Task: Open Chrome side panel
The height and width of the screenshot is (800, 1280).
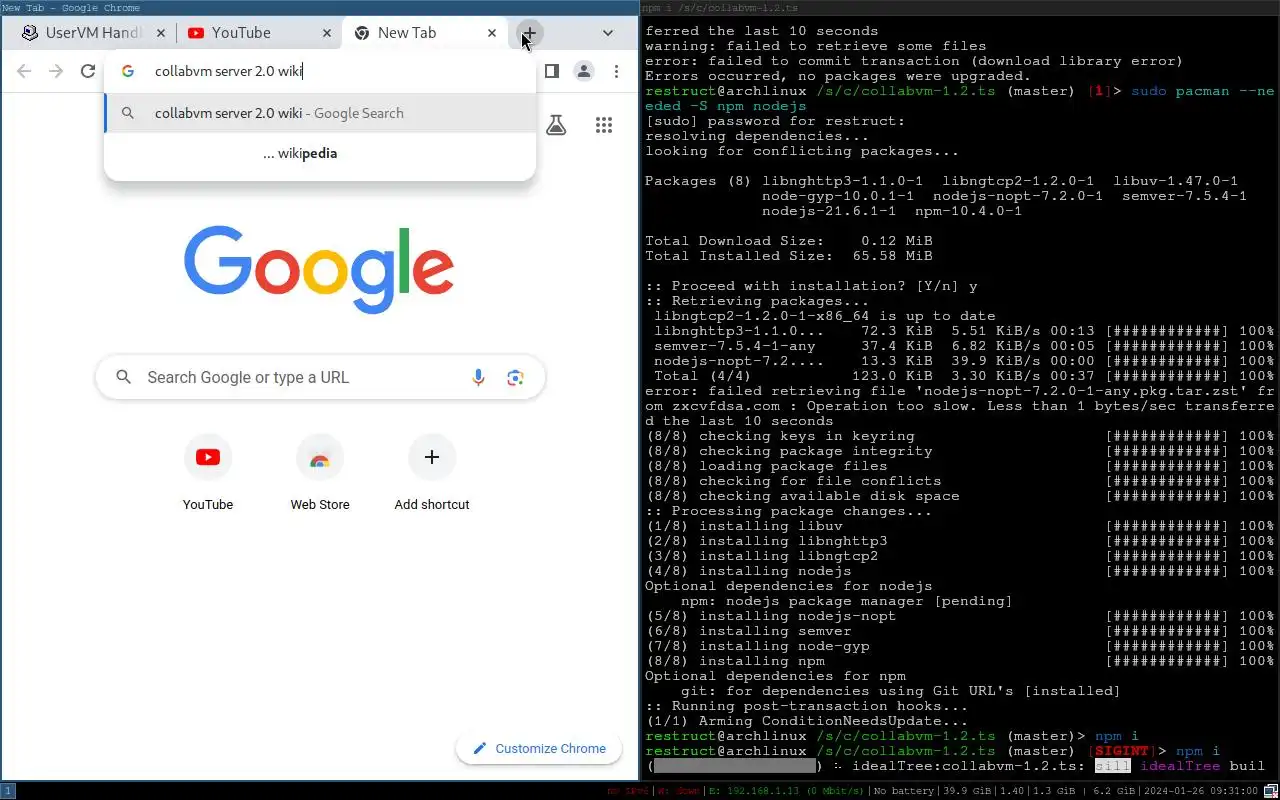Action: tap(551, 71)
